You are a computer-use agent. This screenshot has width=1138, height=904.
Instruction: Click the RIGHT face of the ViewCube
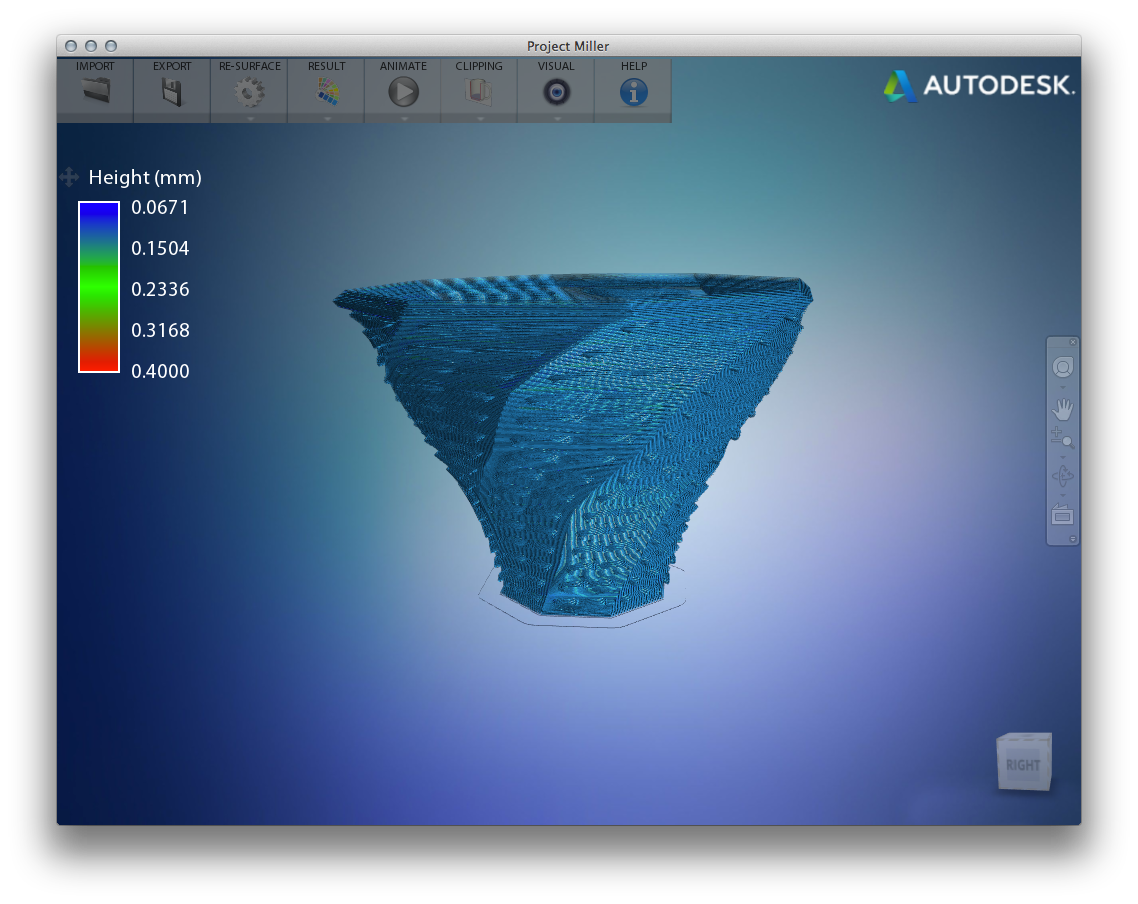pos(1022,765)
